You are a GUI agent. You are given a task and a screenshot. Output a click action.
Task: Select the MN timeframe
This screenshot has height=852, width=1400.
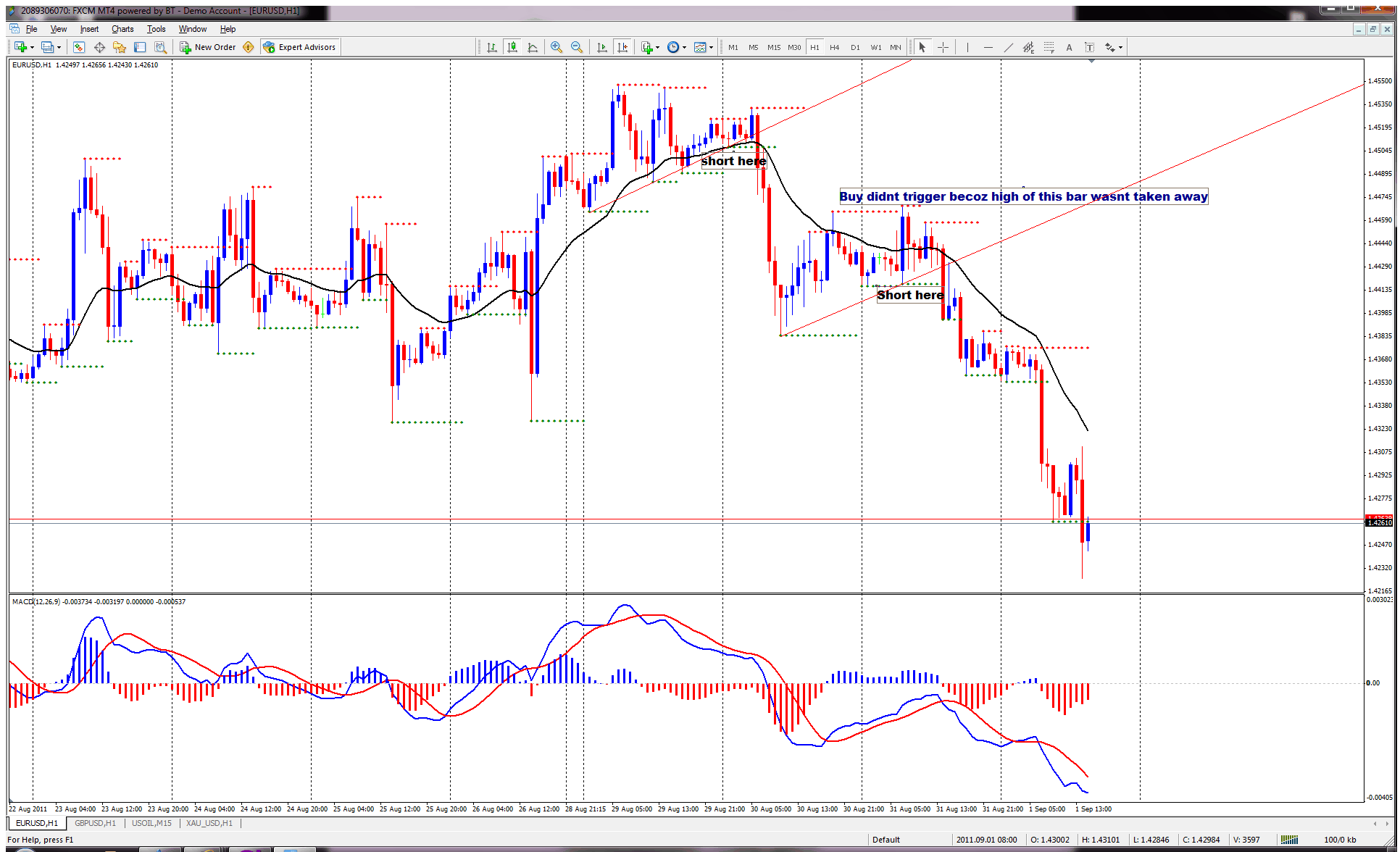(x=896, y=47)
